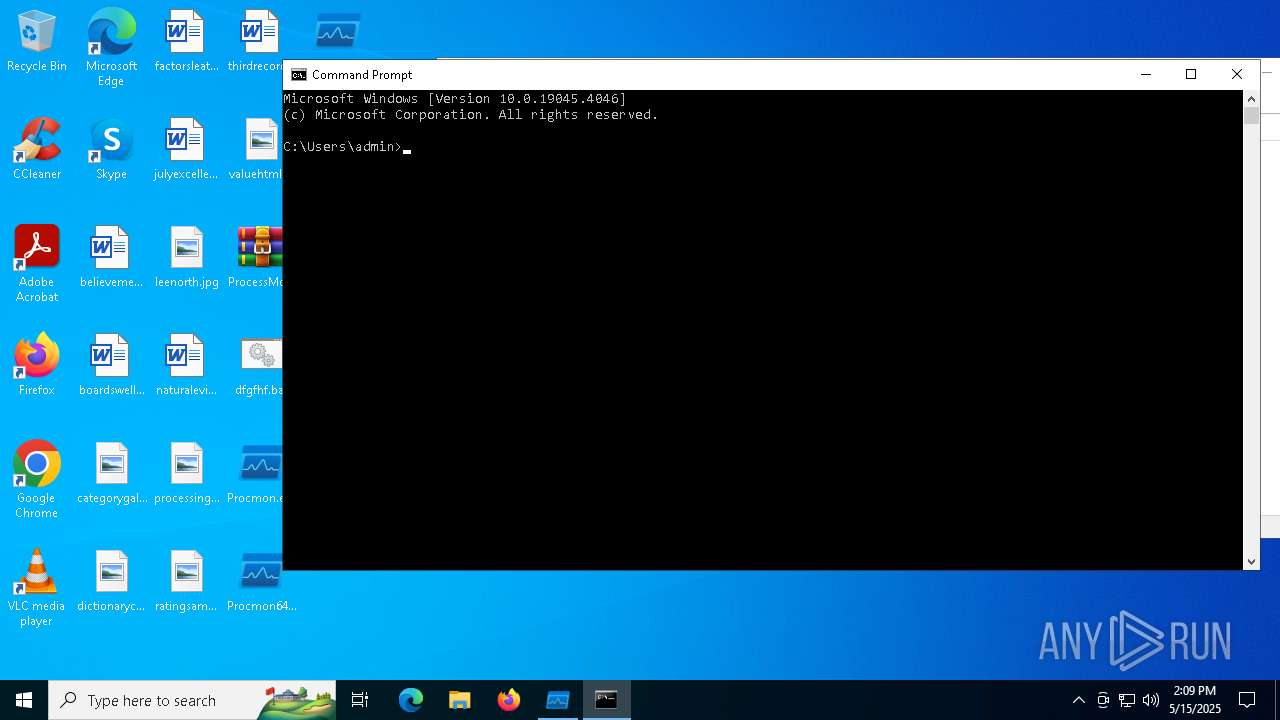Select the boardswell Word document

(111, 366)
